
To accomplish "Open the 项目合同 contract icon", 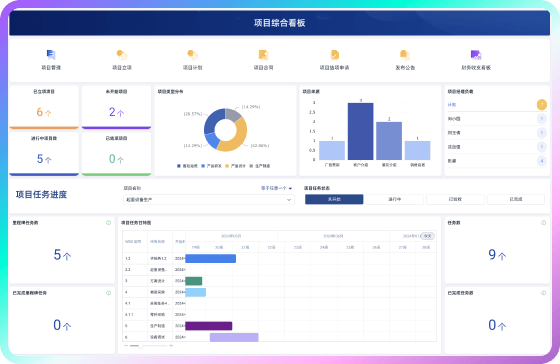I will click(x=263, y=55).
